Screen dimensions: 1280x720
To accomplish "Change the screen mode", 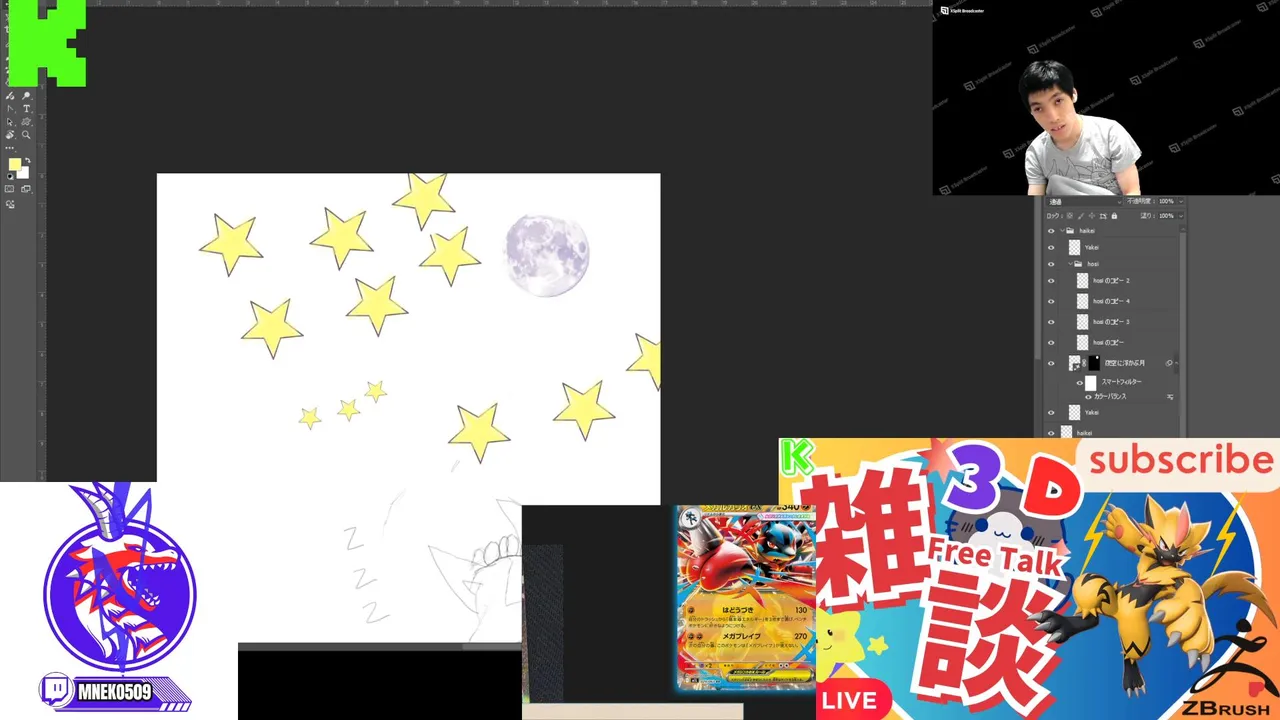I will [x=26, y=188].
